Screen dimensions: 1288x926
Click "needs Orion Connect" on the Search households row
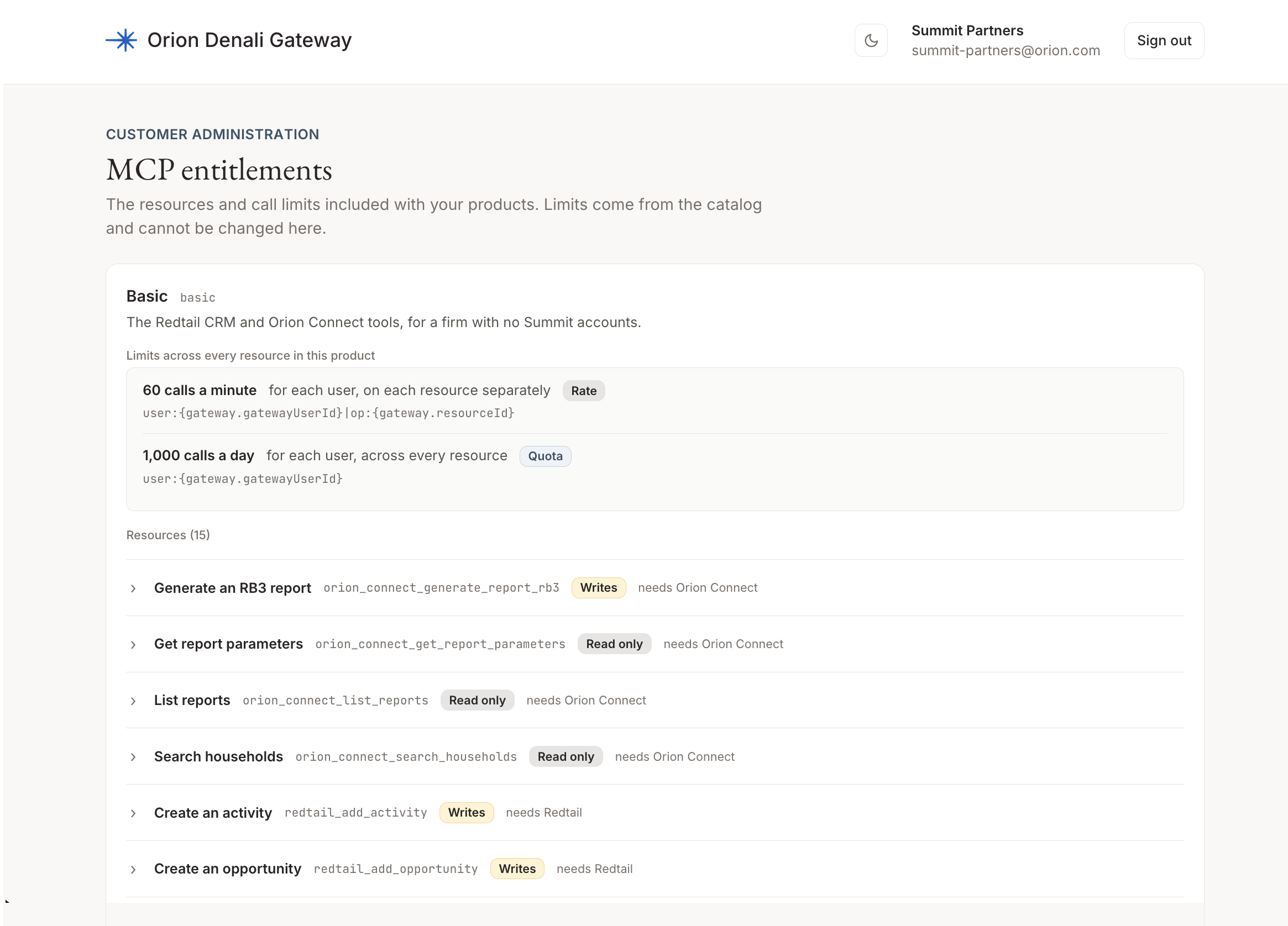pyautogui.click(x=674, y=756)
